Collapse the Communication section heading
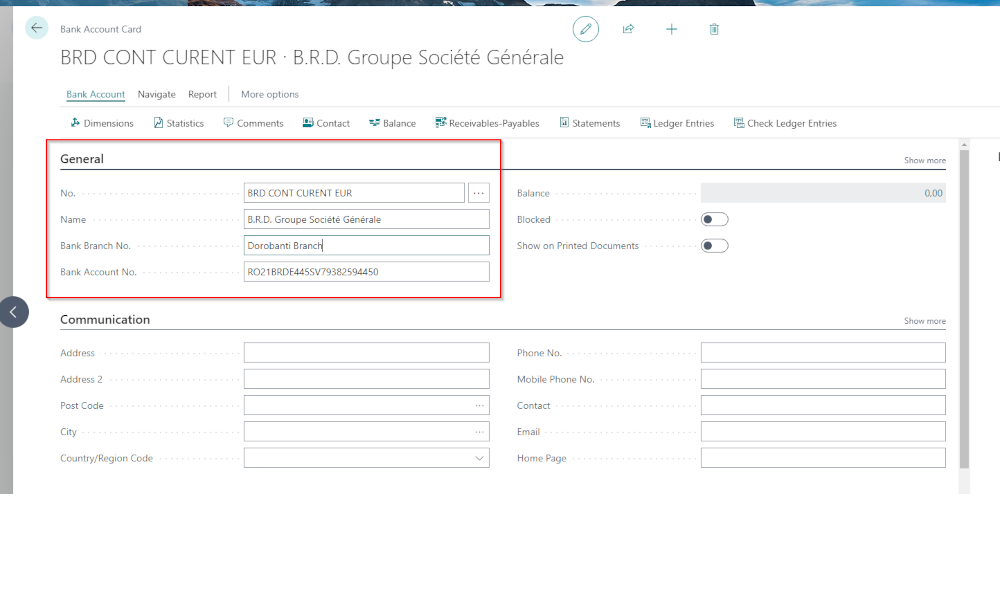The height and width of the screenshot is (600, 1000). tap(105, 319)
